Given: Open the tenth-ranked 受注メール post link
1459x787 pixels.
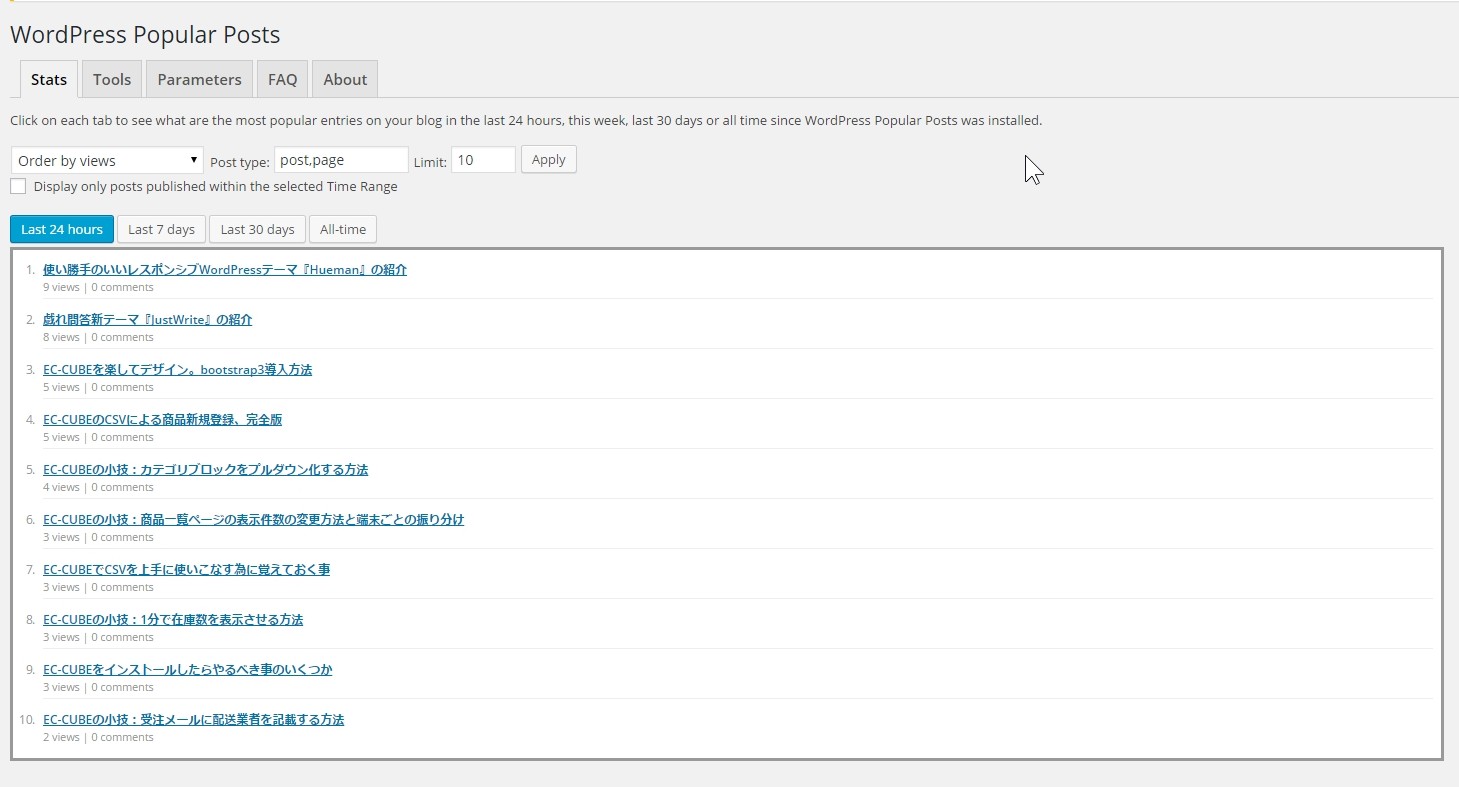Looking at the screenshot, I should coord(193,720).
